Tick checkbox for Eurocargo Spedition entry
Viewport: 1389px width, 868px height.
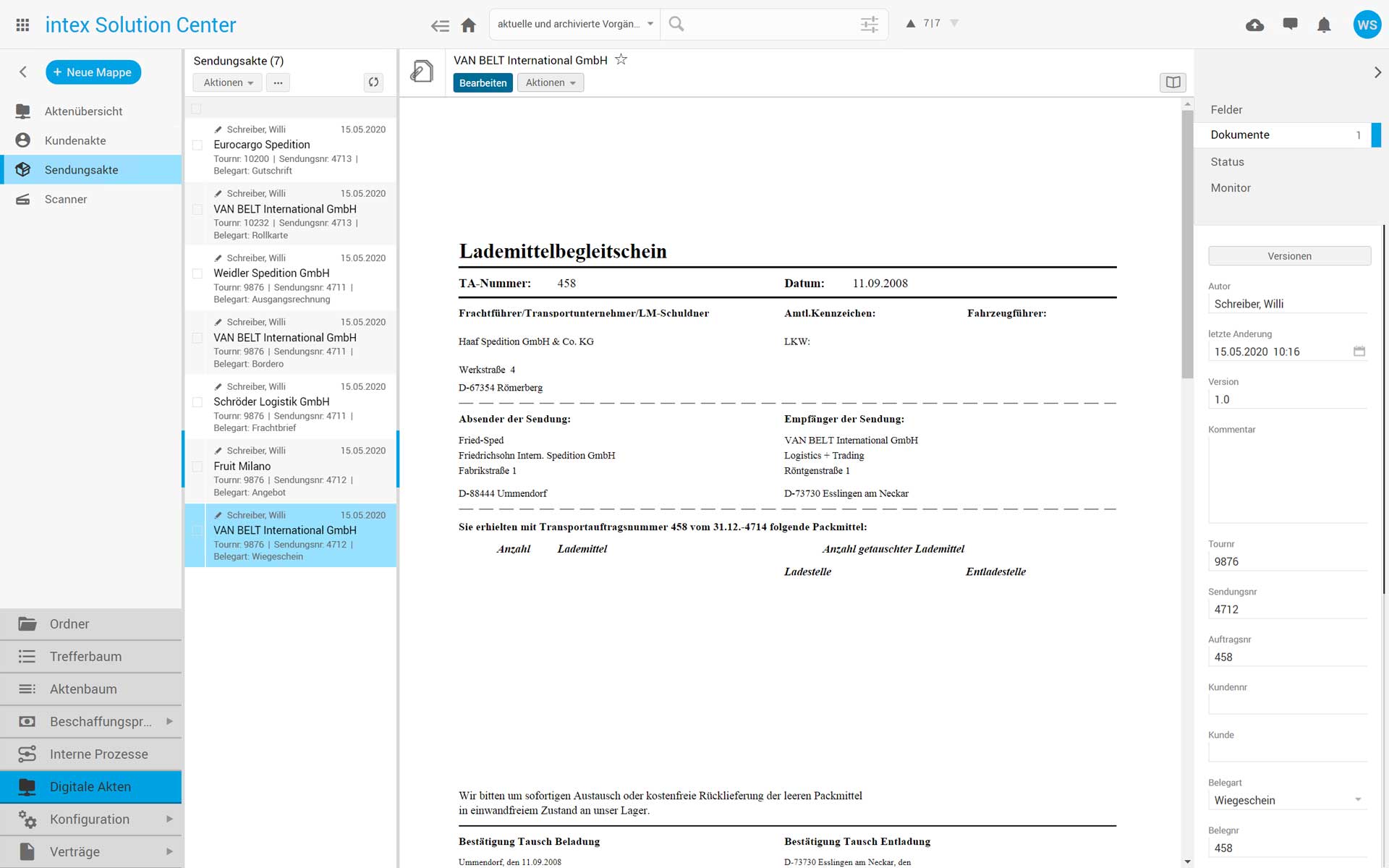pos(197,145)
